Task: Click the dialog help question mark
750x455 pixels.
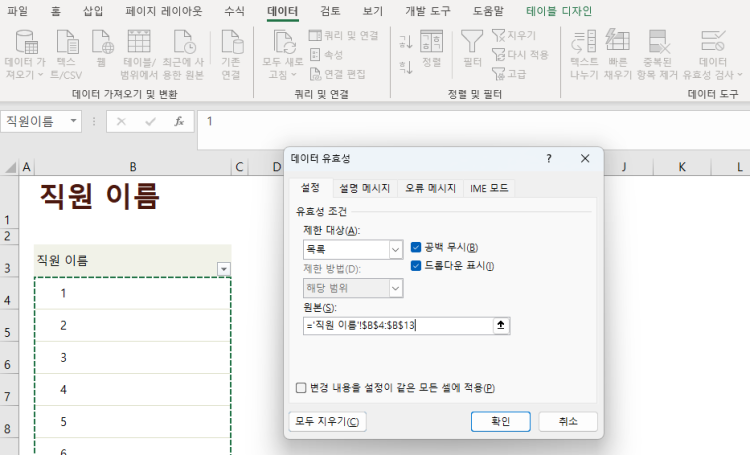Action: [549, 158]
